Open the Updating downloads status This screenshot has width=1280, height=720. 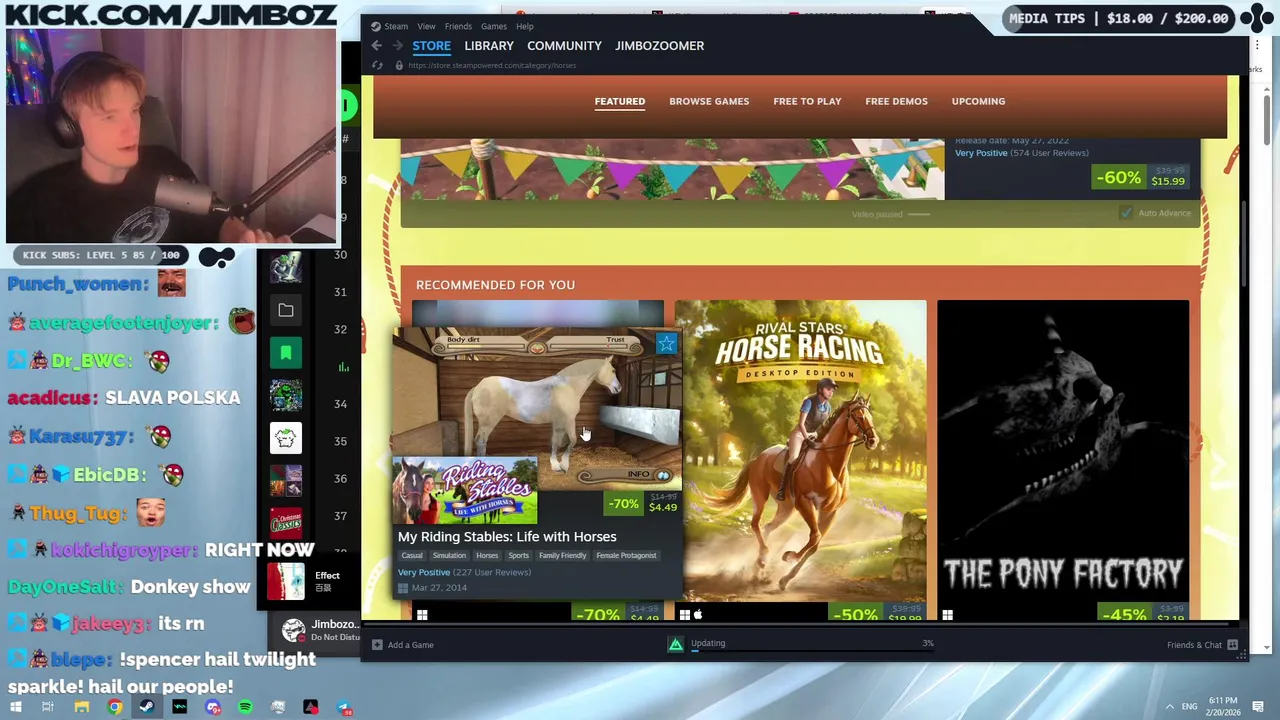708,643
